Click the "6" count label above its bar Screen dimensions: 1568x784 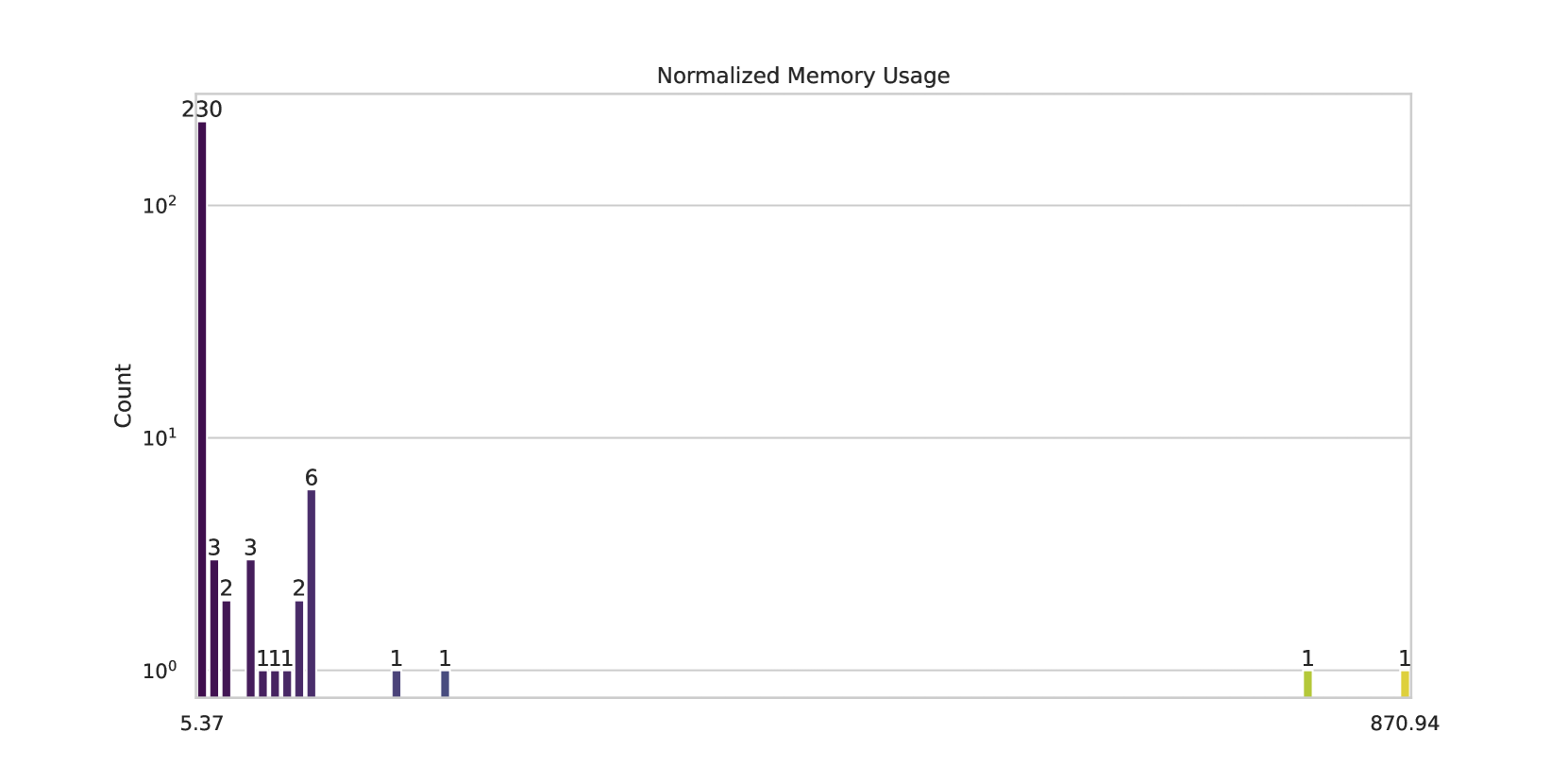(x=312, y=478)
